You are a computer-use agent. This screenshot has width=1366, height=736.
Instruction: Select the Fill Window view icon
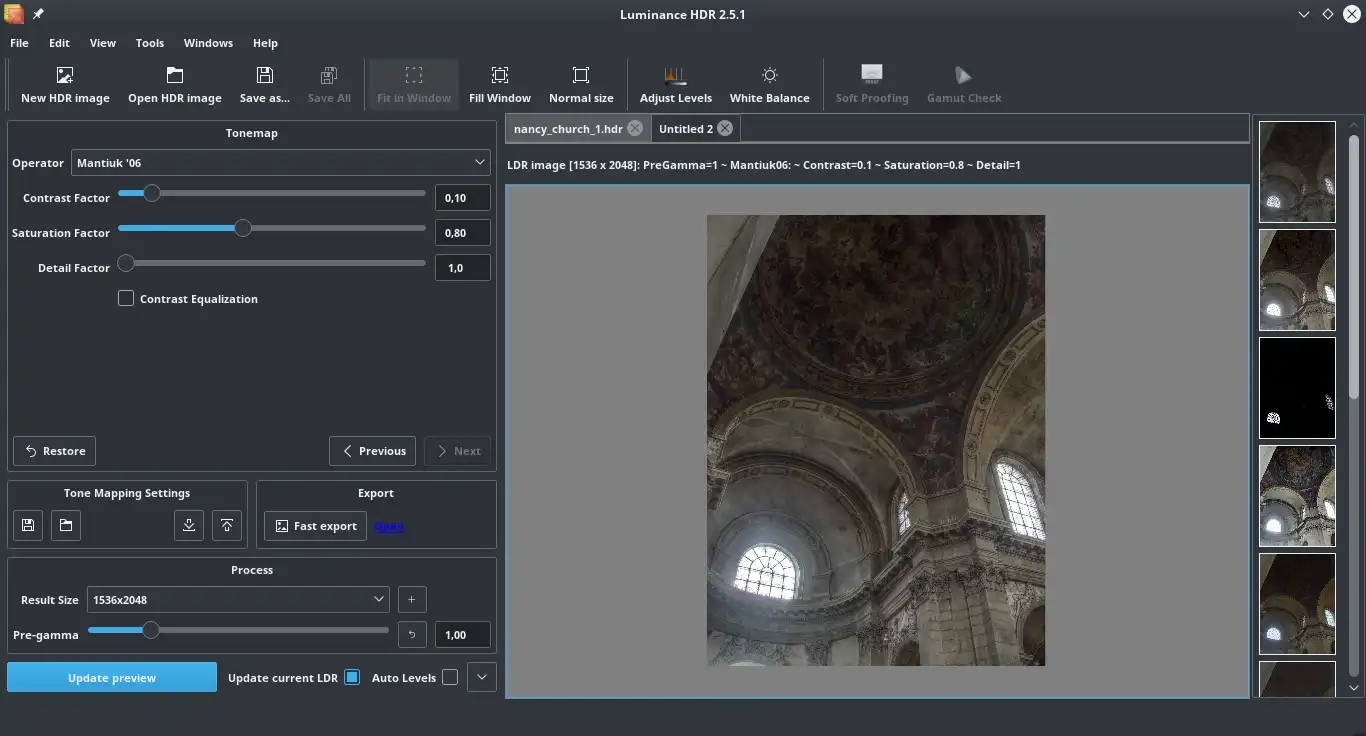tap(499, 76)
